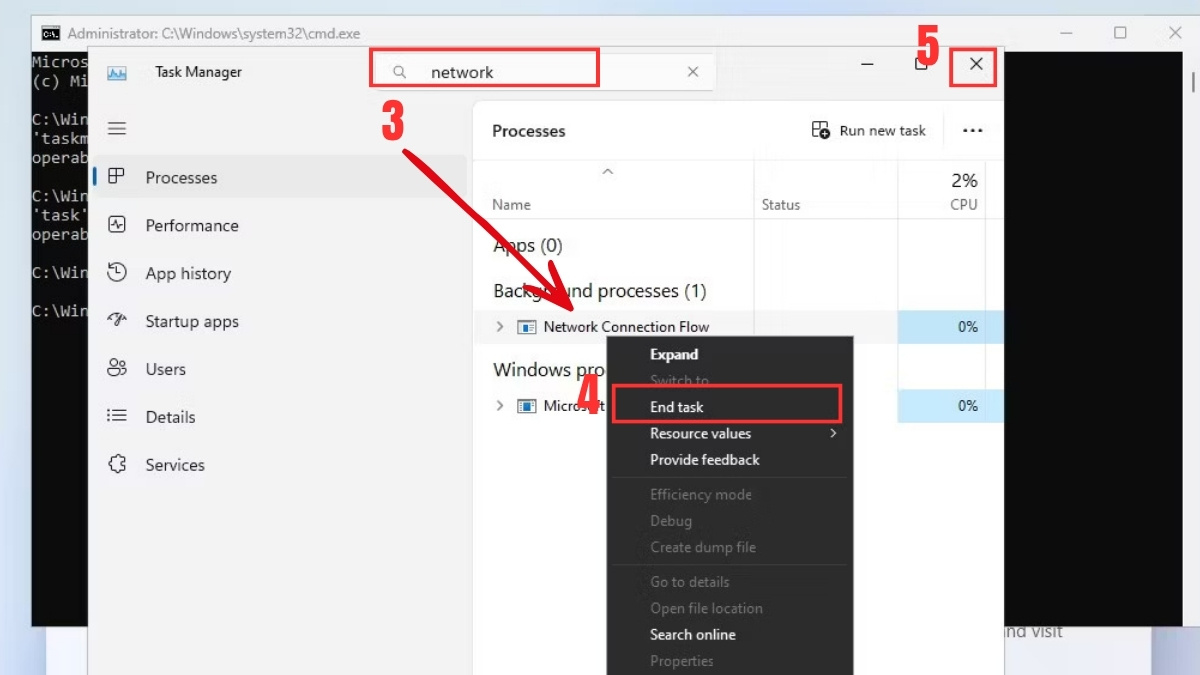
Task: Close the cmd.exe Administrator window
Action: point(1175,33)
